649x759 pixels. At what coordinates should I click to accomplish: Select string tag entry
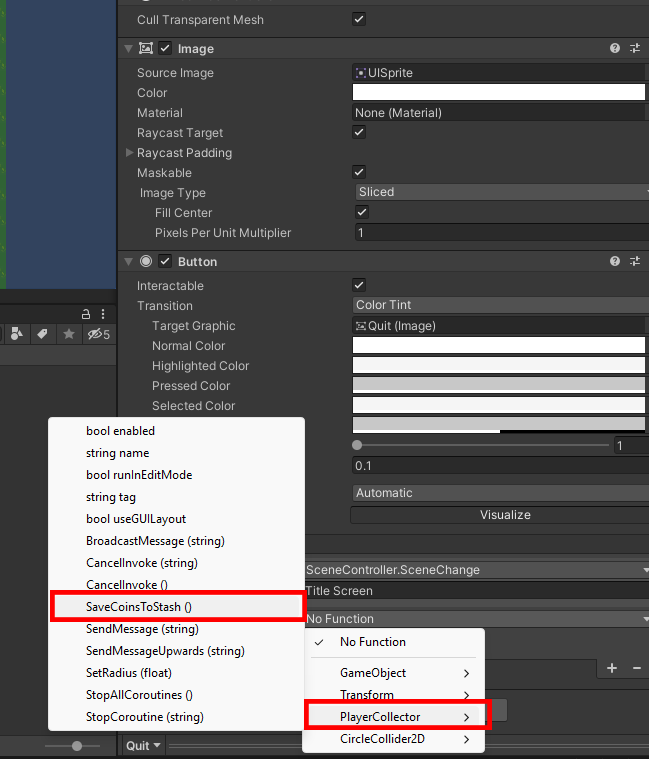(x=177, y=497)
